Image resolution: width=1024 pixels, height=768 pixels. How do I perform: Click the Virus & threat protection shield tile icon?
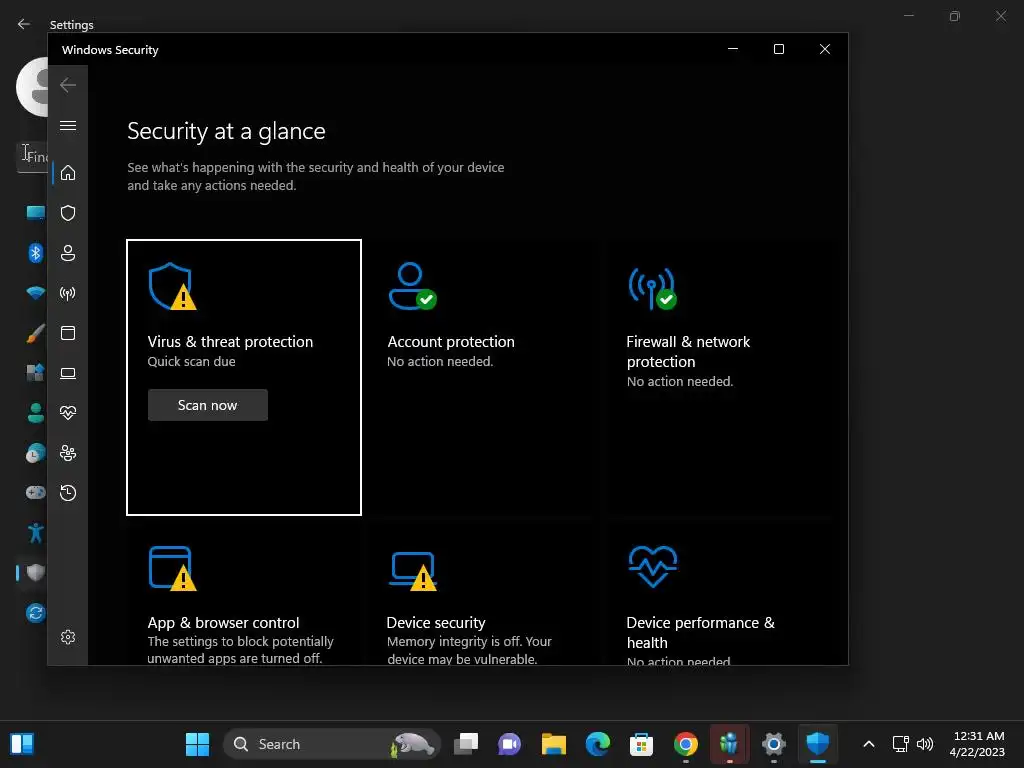[172, 286]
